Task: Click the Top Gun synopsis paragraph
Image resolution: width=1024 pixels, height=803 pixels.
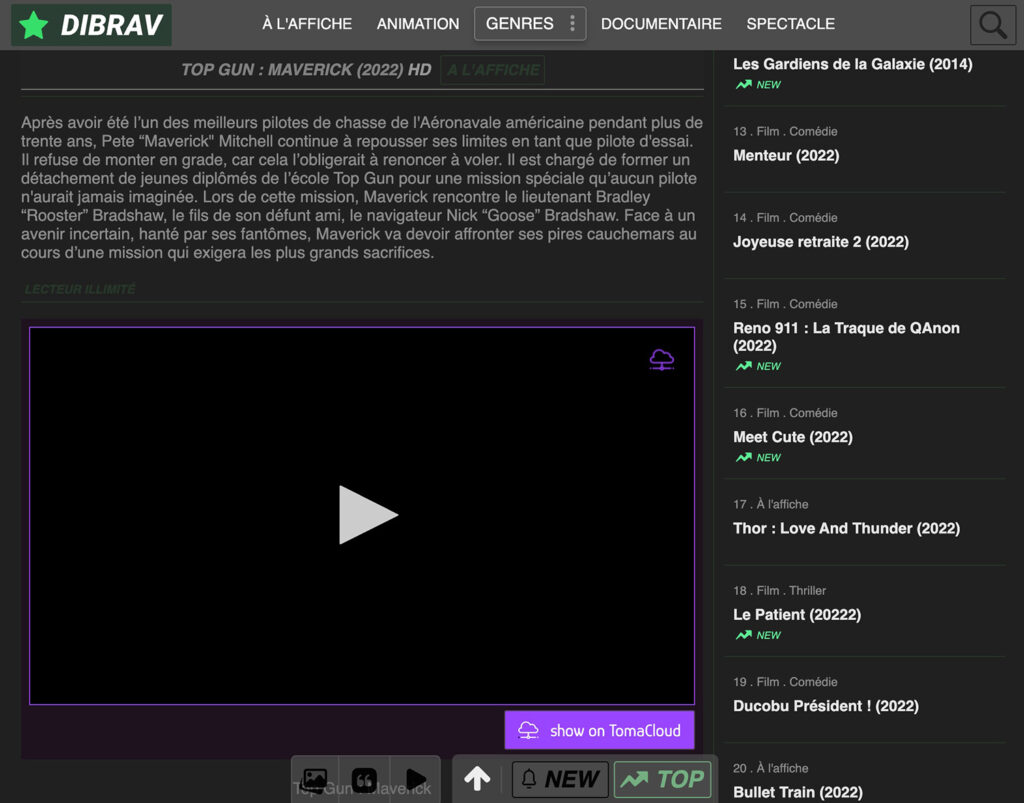Action: click(362, 187)
